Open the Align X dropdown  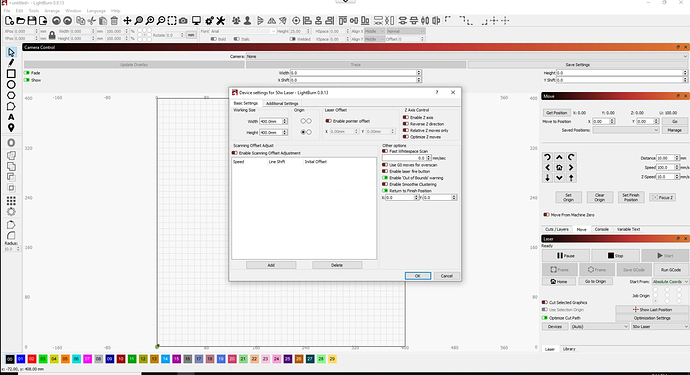point(374,31)
